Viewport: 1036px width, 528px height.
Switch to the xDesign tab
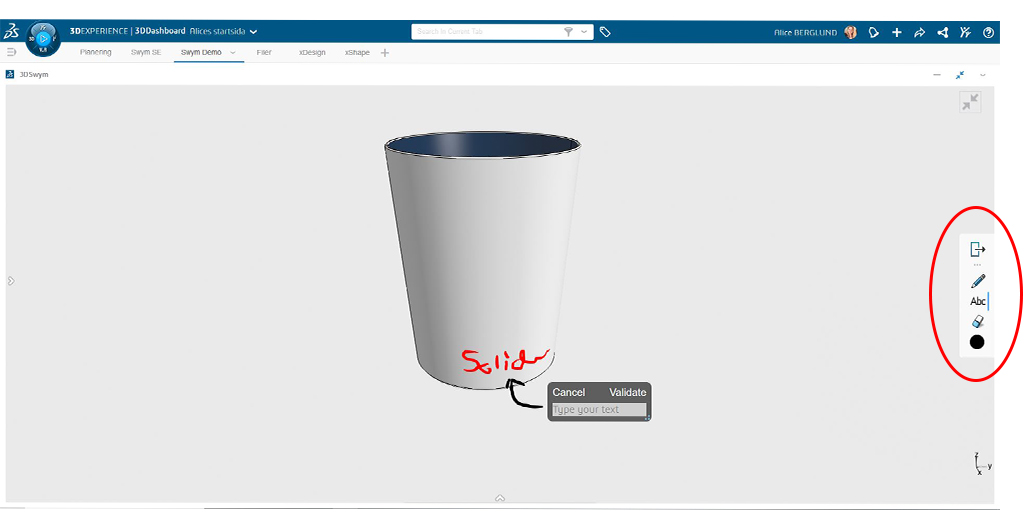pos(312,52)
